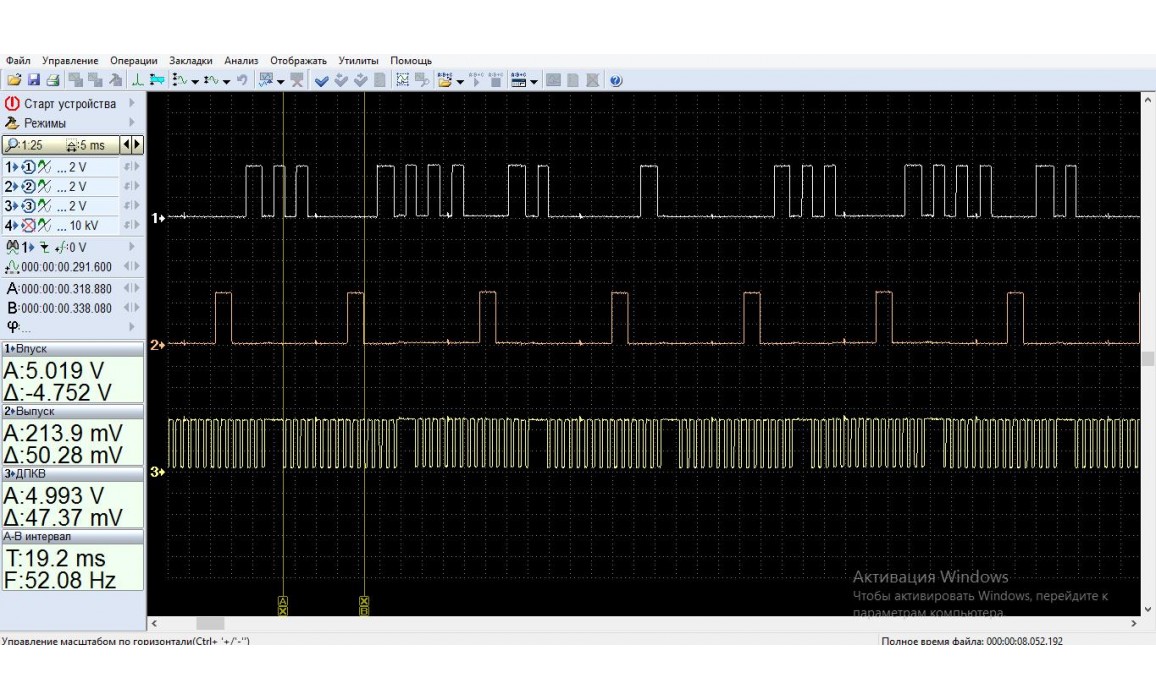Click the blue help question mark icon
1156x700 pixels.
coord(616,80)
